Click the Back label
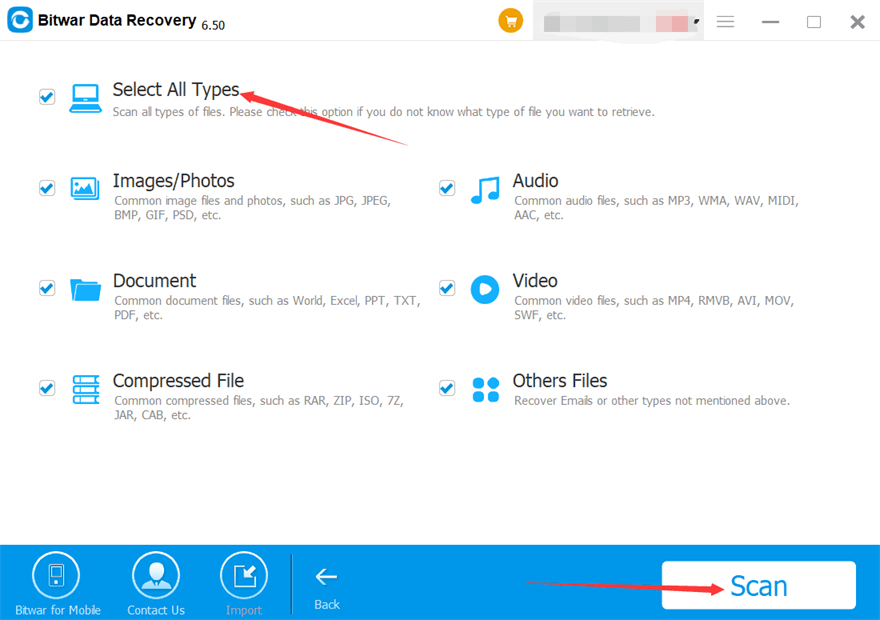 [327, 604]
